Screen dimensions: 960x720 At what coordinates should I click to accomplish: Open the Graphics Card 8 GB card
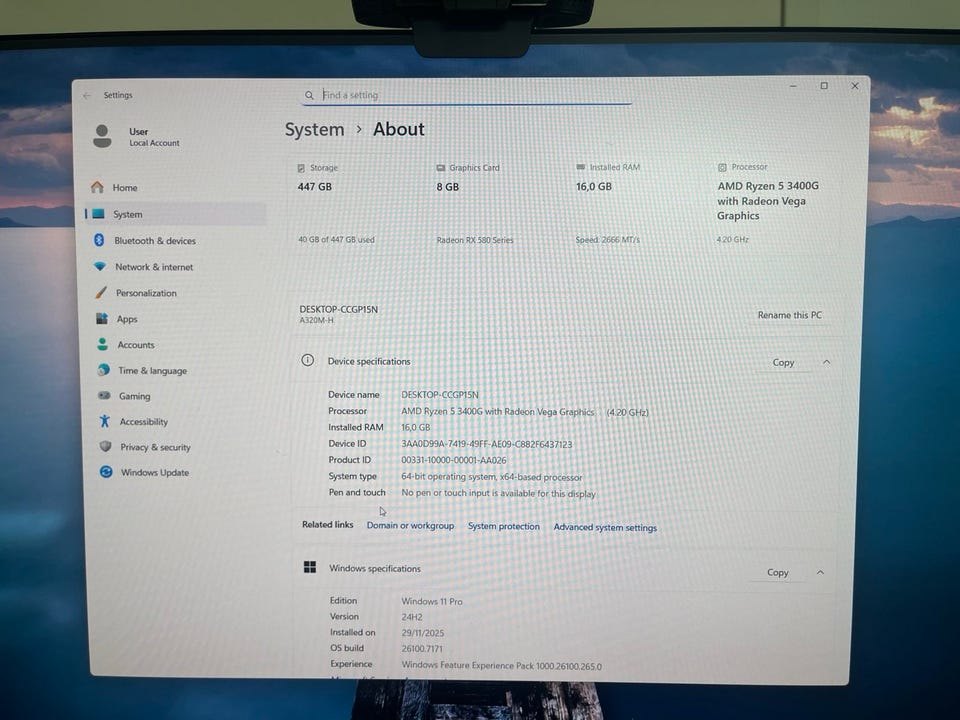497,204
